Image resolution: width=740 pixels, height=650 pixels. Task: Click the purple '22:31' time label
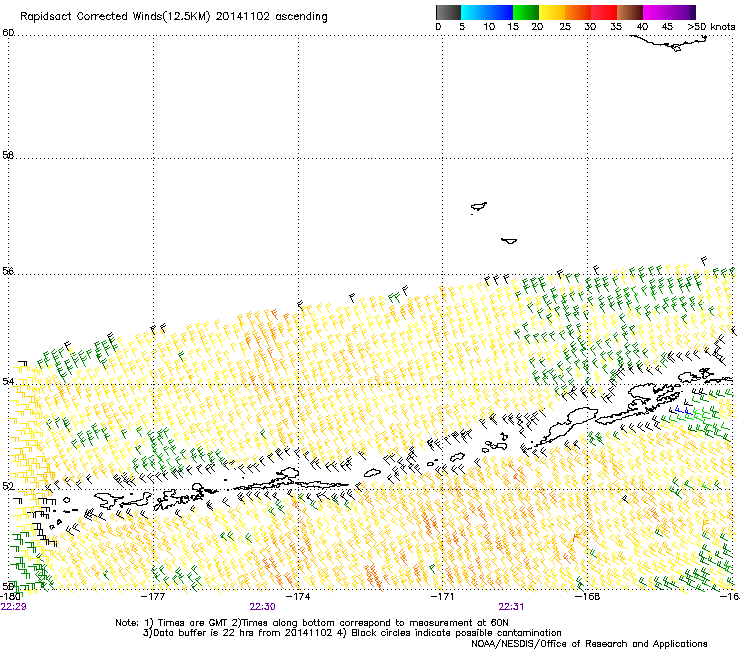point(511,607)
